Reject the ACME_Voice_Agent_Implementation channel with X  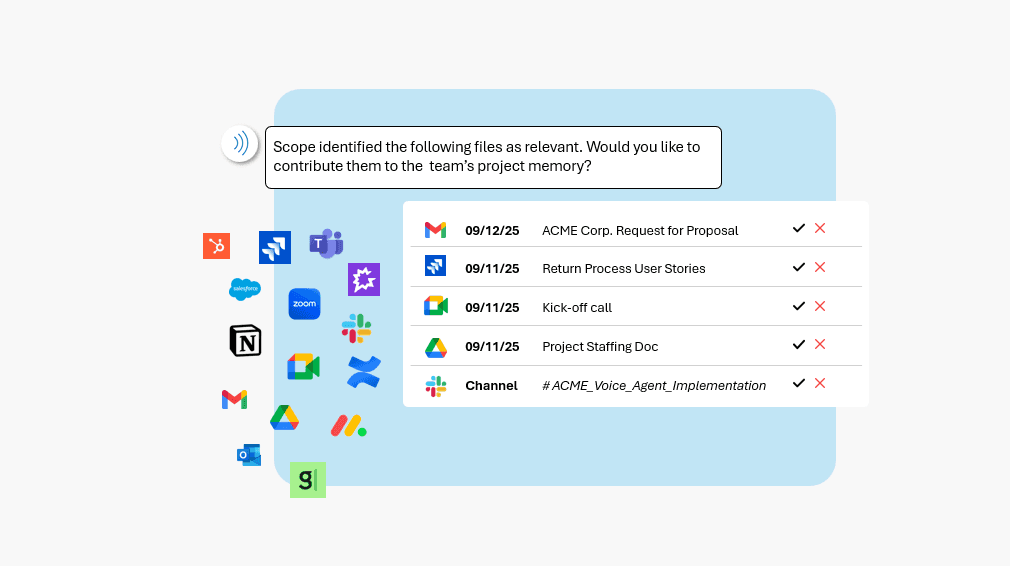pyautogui.click(x=820, y=383)
